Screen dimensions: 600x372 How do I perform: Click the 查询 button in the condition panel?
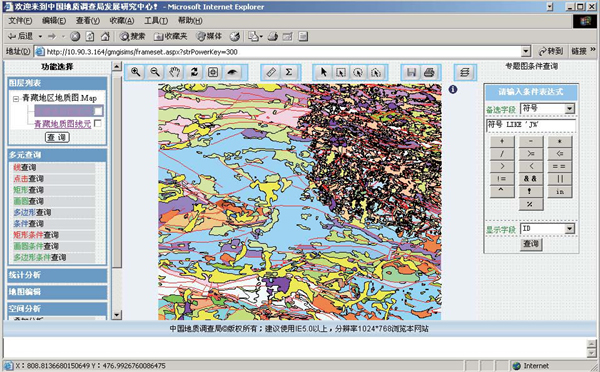(x=531, y=244)
